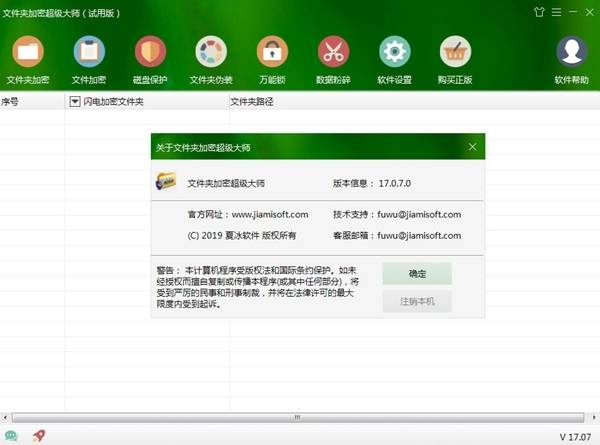Click the 文件夹路径 column header
This screenshot has width=600, height=445.
point(415,101)
